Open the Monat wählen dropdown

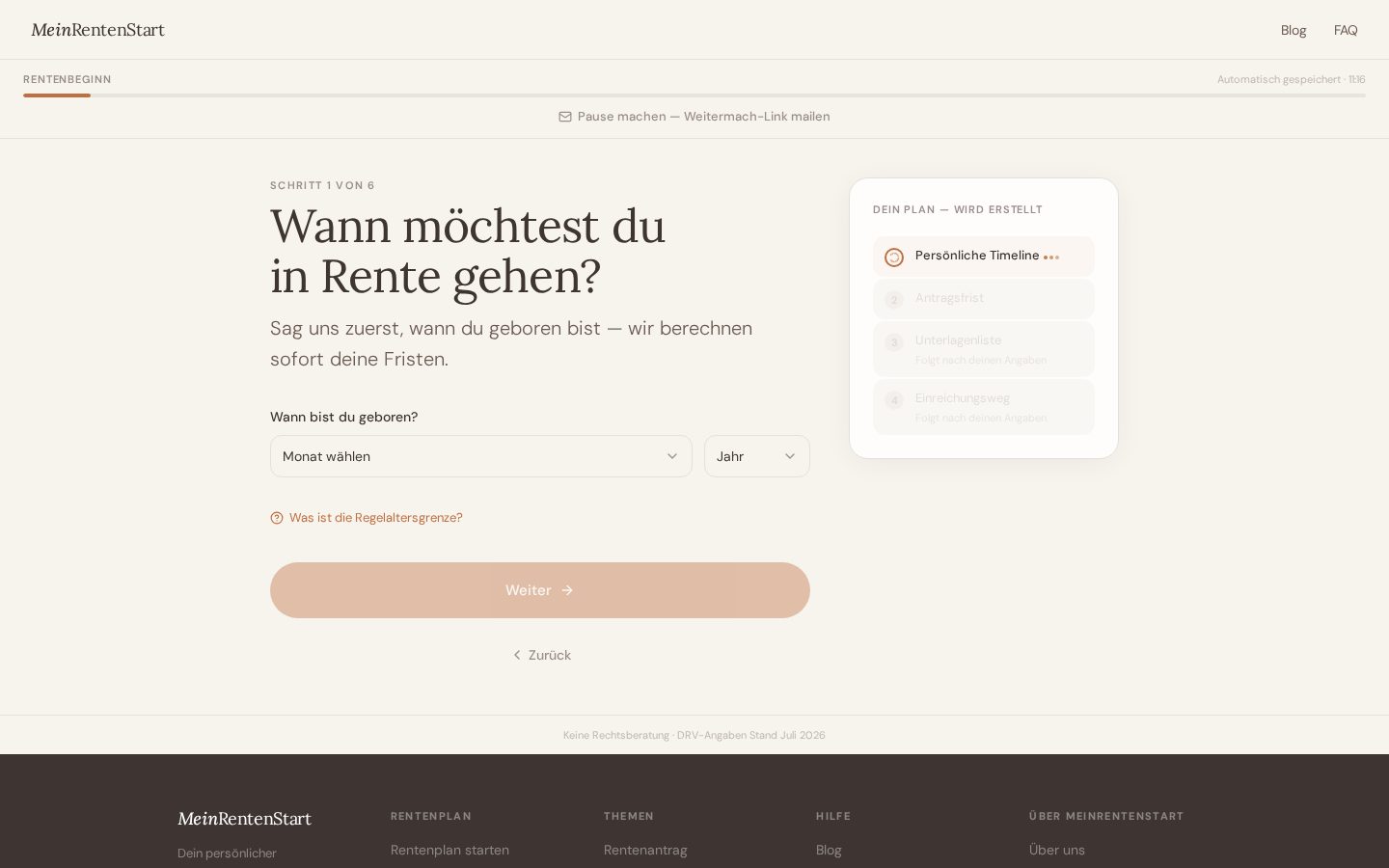pyautogui.click(x=481, y=456)
